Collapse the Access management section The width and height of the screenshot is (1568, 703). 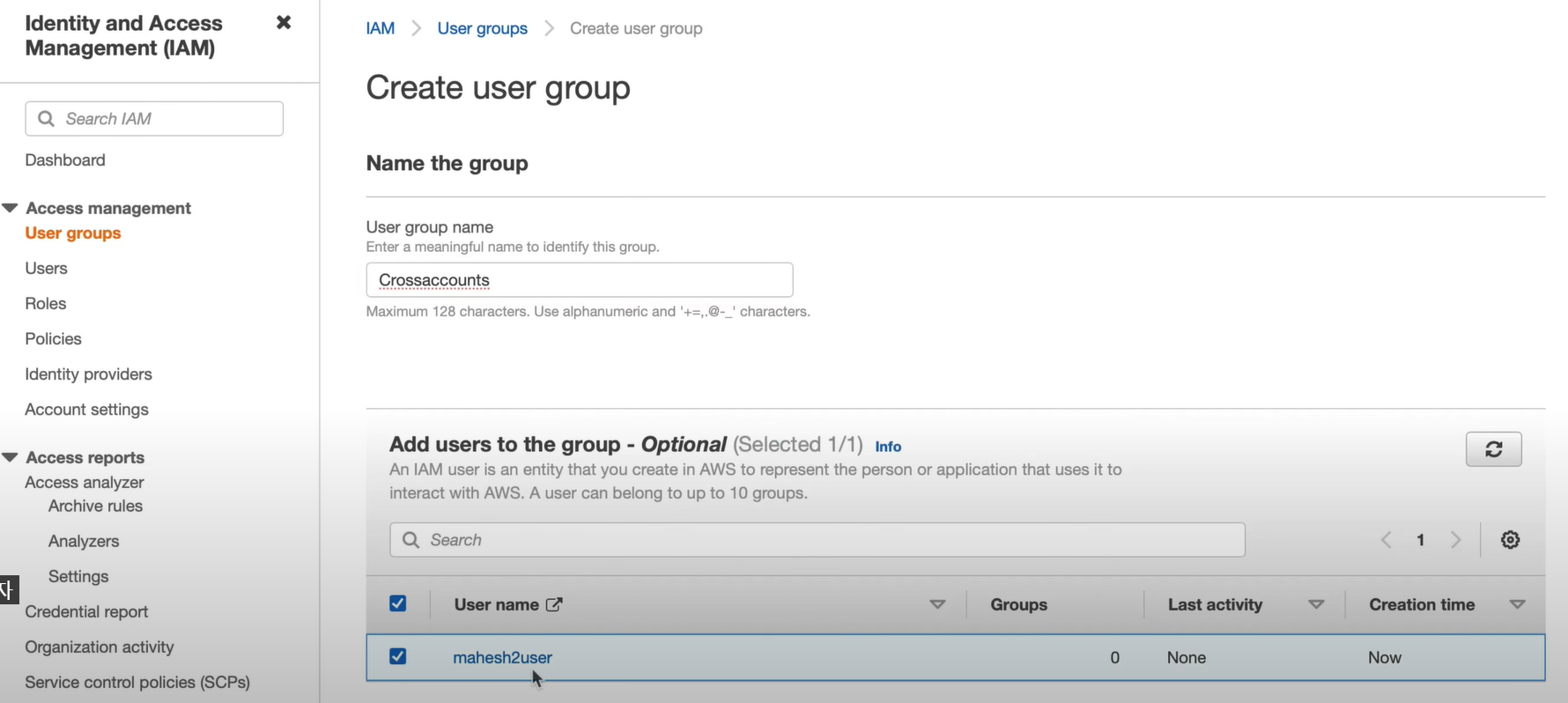point(11,208)
